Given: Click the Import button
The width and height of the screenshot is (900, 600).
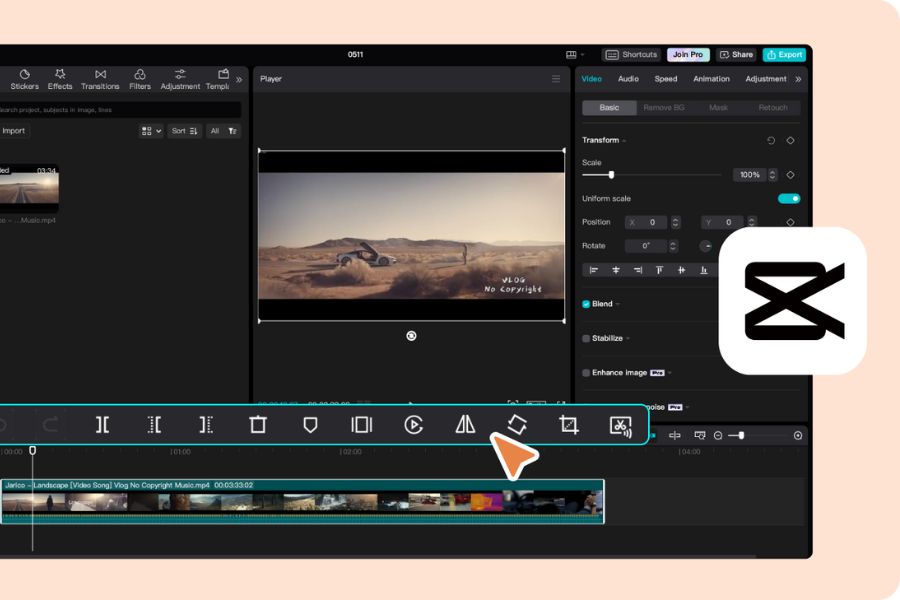Looking at the screenshot, I should [x=13, y=131].
